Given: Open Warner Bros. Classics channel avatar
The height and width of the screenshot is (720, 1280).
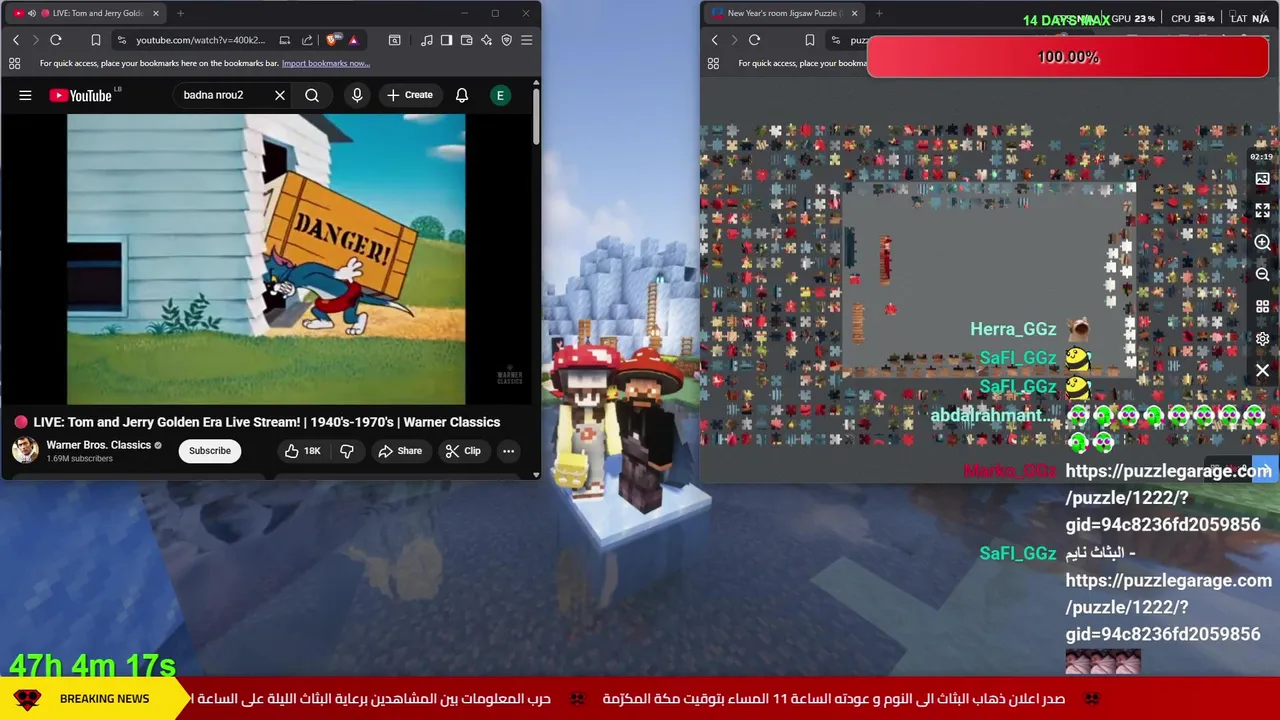Looking at the screenshot, I should coord(25,450).
